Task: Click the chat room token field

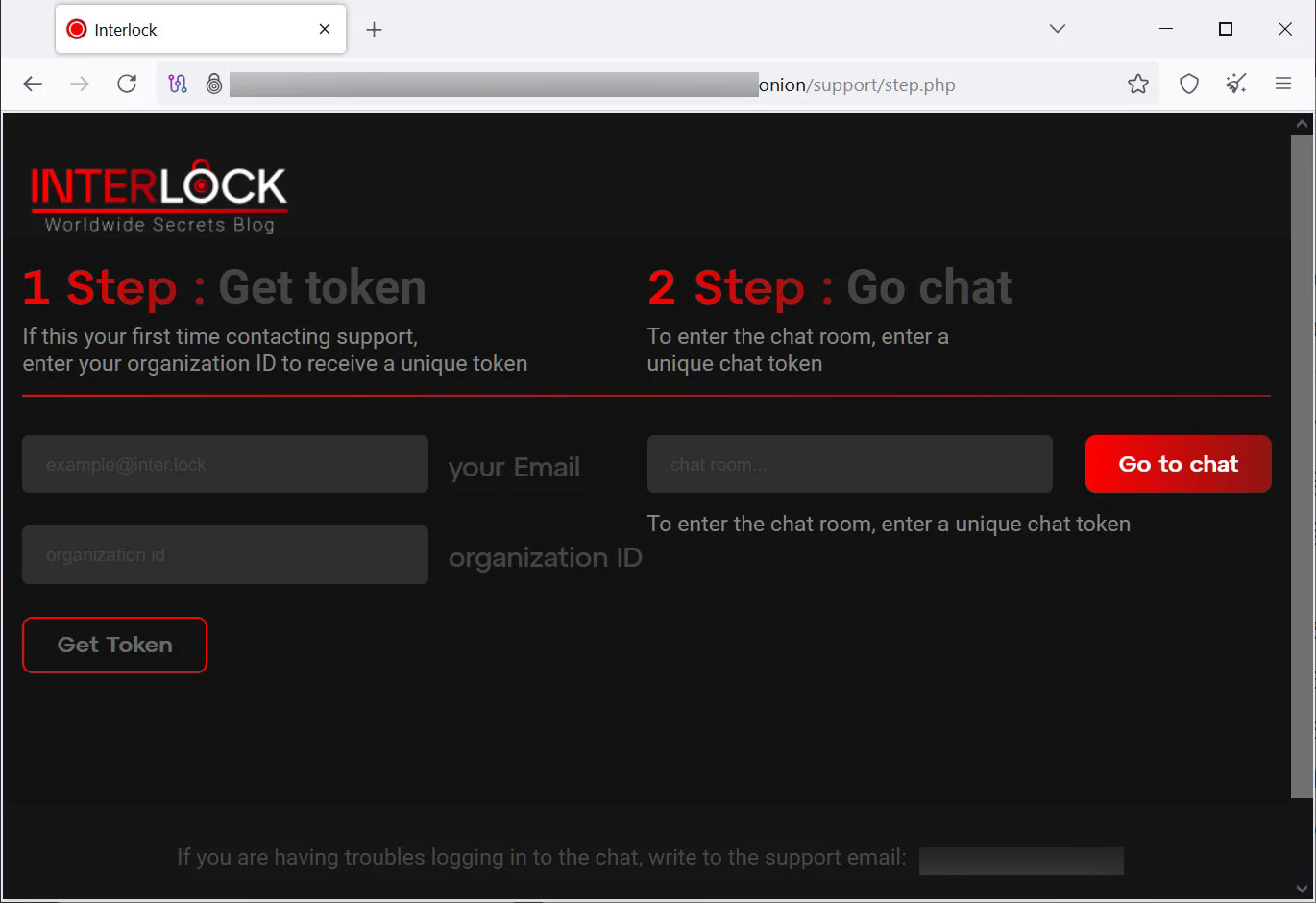Action: click(849, 464)
